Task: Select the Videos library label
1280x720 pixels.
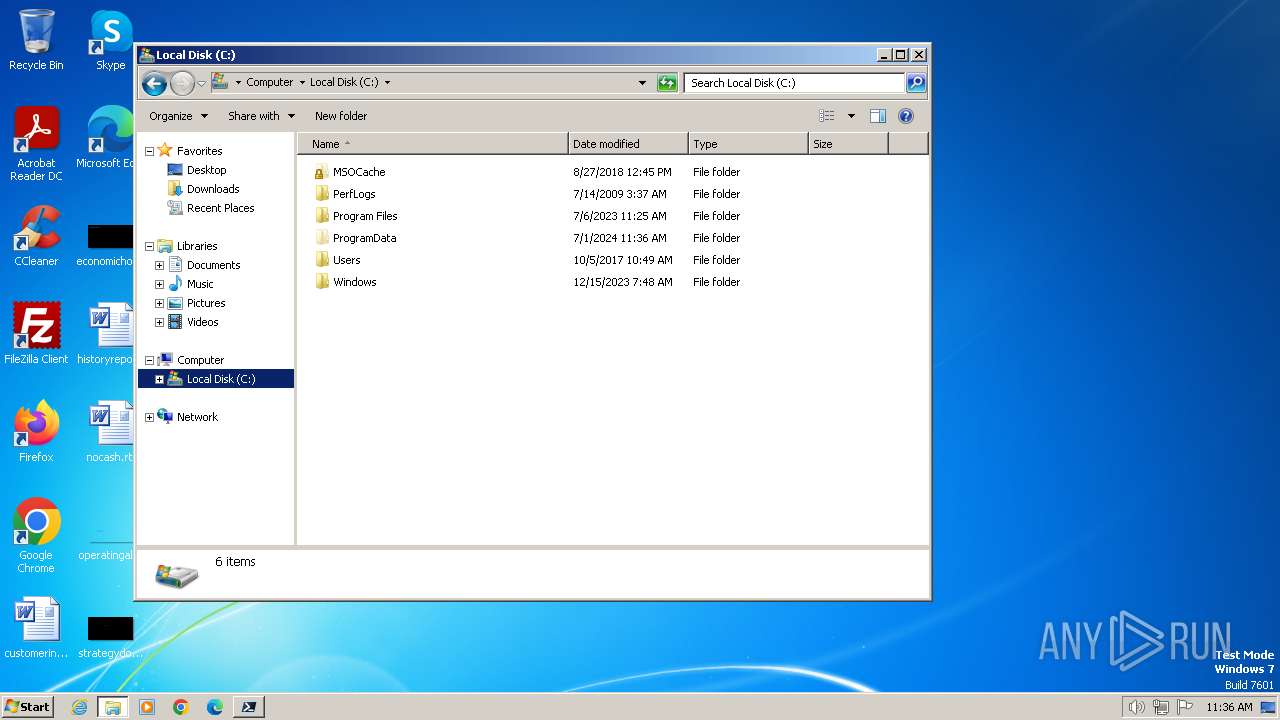Action: 202,322
